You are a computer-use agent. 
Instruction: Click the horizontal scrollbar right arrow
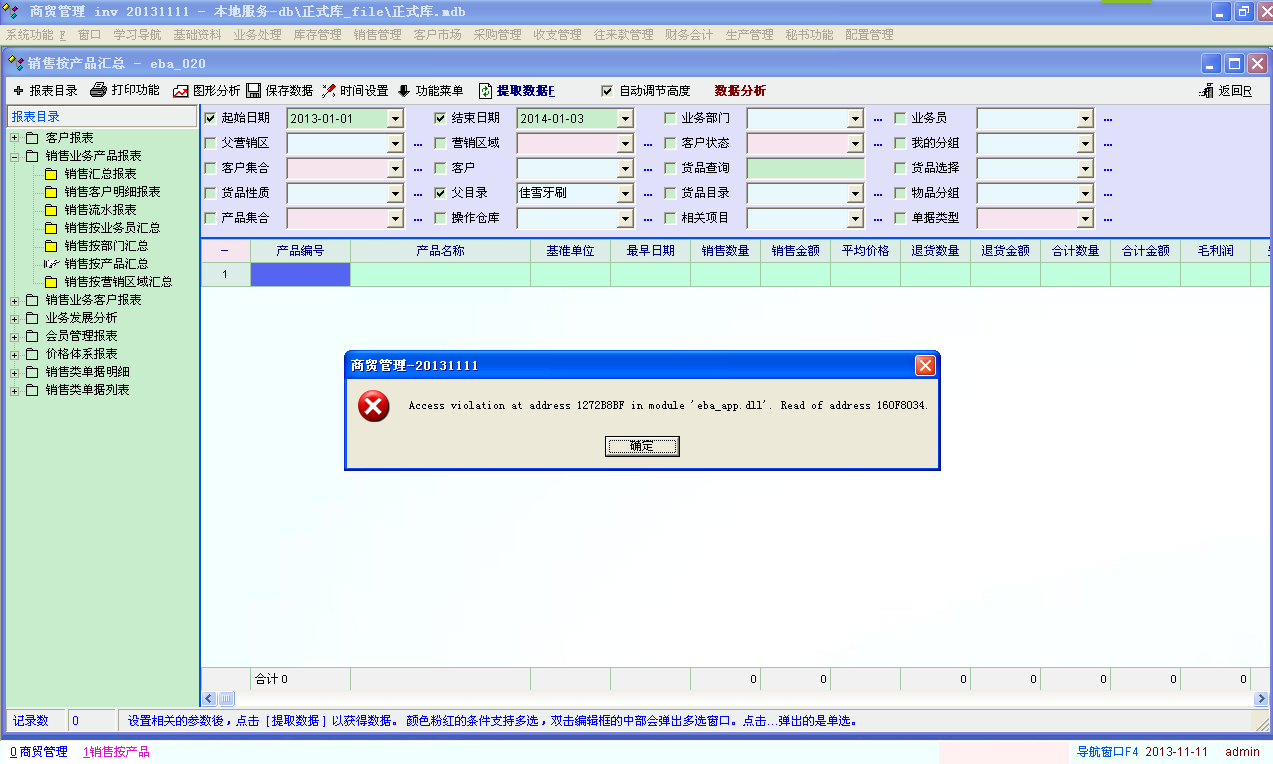(1263, 699)
